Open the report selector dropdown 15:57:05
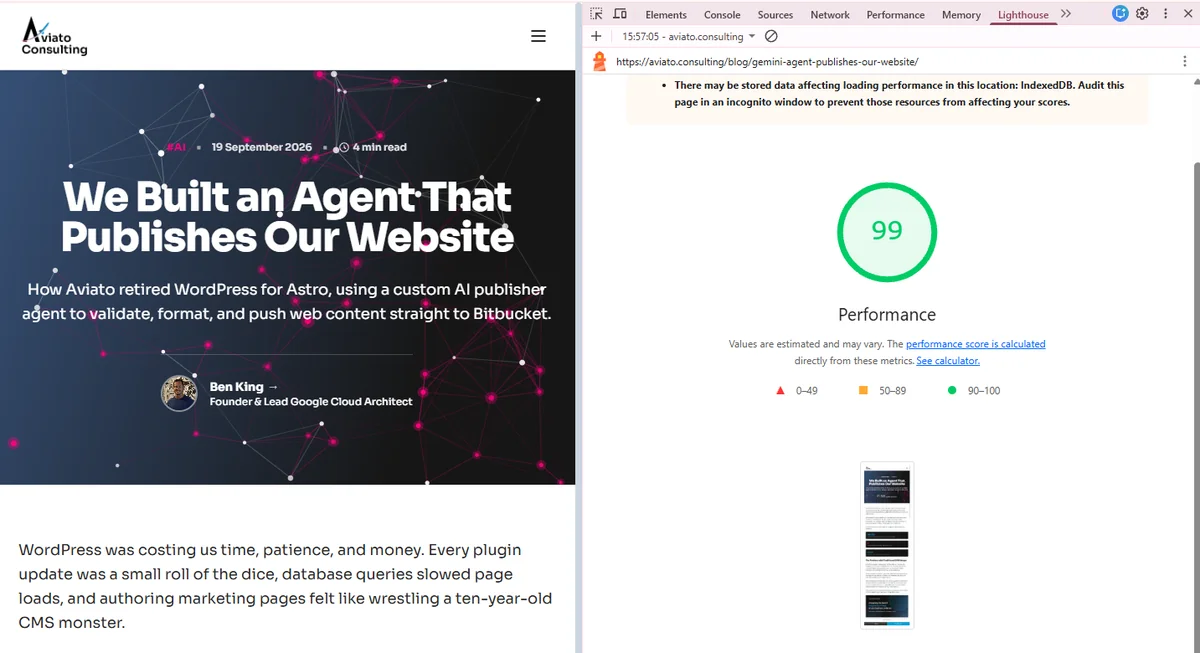This screenshot has width=1200, height=653. point(689,36)
